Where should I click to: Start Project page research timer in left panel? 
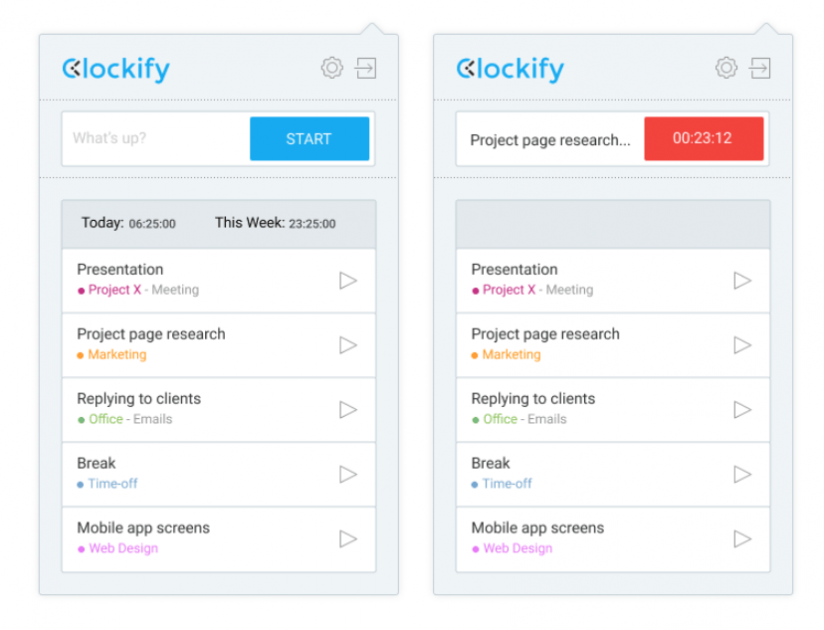pyautogui.click(x=348, y=345)
